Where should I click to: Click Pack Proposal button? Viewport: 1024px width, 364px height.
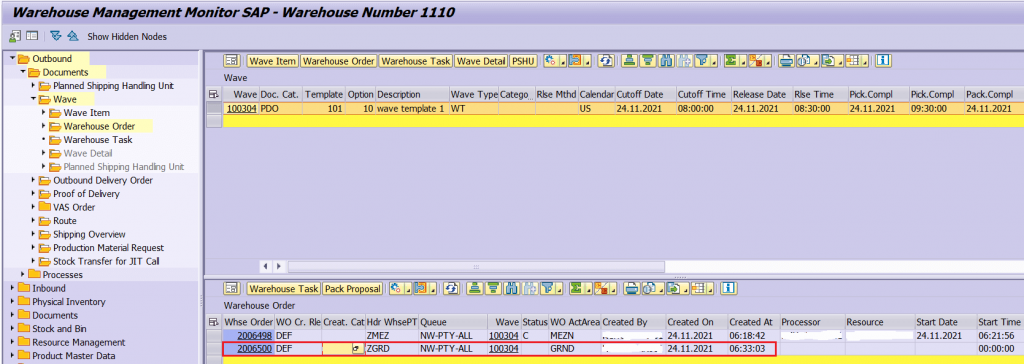point(352,288)
